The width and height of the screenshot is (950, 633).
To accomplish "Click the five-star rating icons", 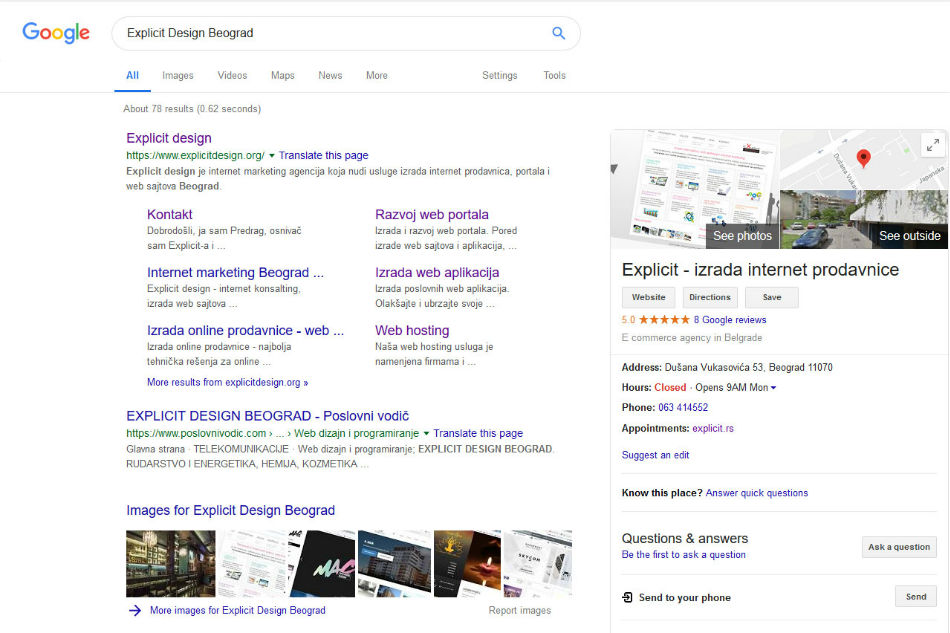I will pos(664,319).
